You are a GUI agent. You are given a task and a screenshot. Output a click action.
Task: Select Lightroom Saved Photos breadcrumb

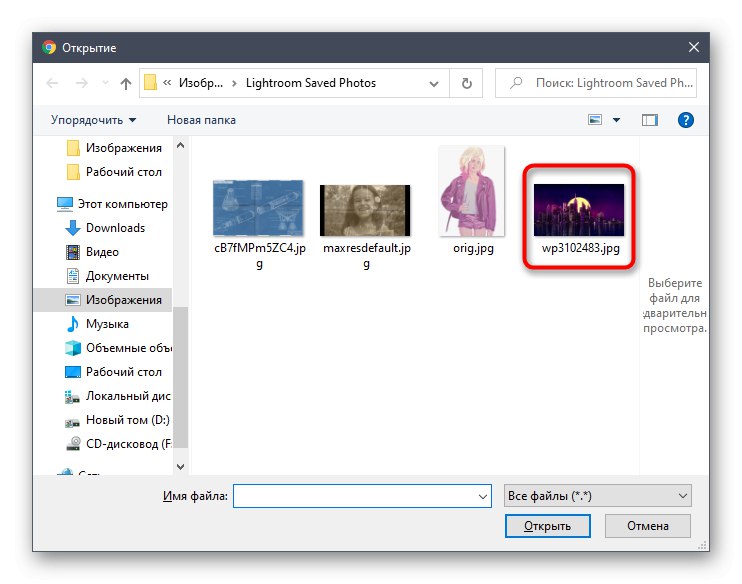[310, 83]
